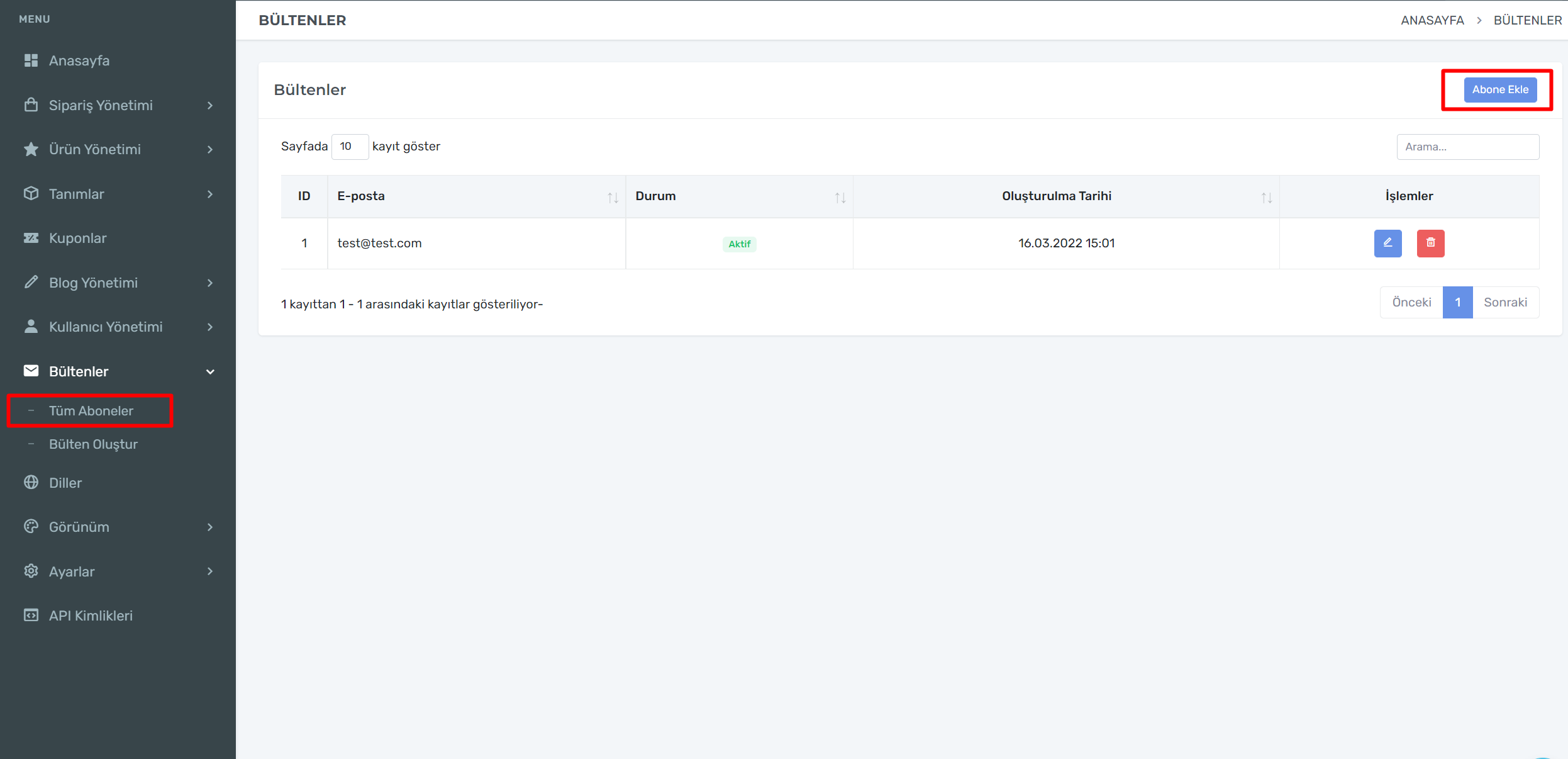Click the Abone Ekle button
The image size is (1568, 759).
click(1500, 89)
